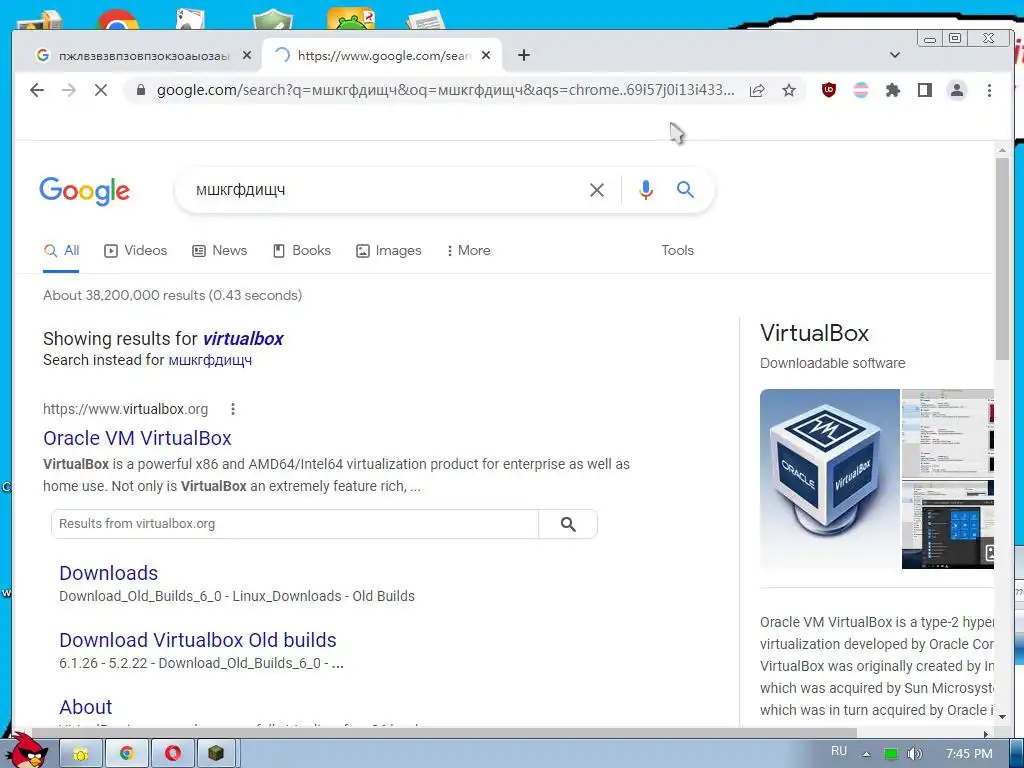Open Chrome from the taskbar
This screenshot has width=1024, height=768.
[x=127, y=754]
